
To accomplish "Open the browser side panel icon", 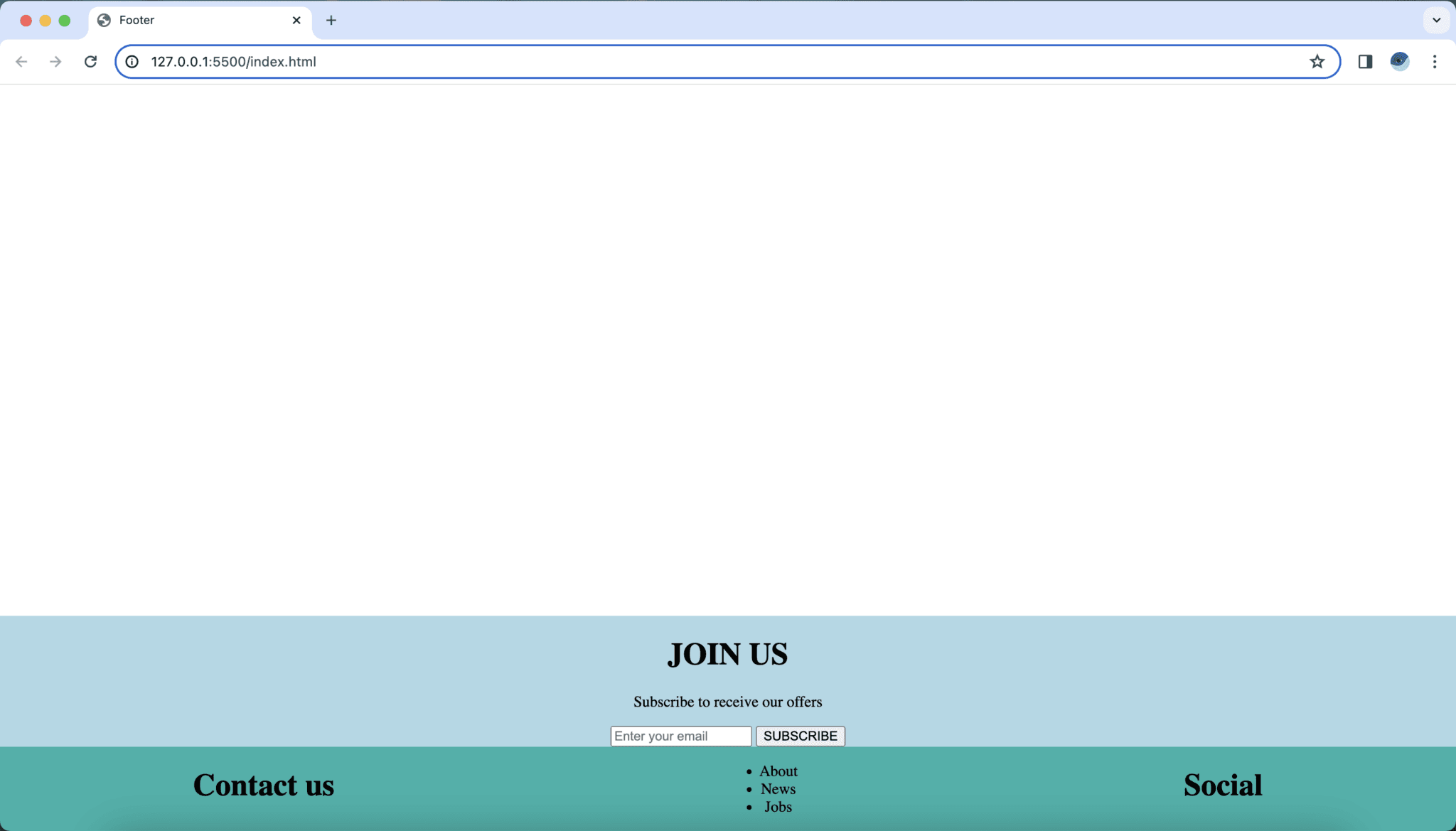I will click(1364, 62).
